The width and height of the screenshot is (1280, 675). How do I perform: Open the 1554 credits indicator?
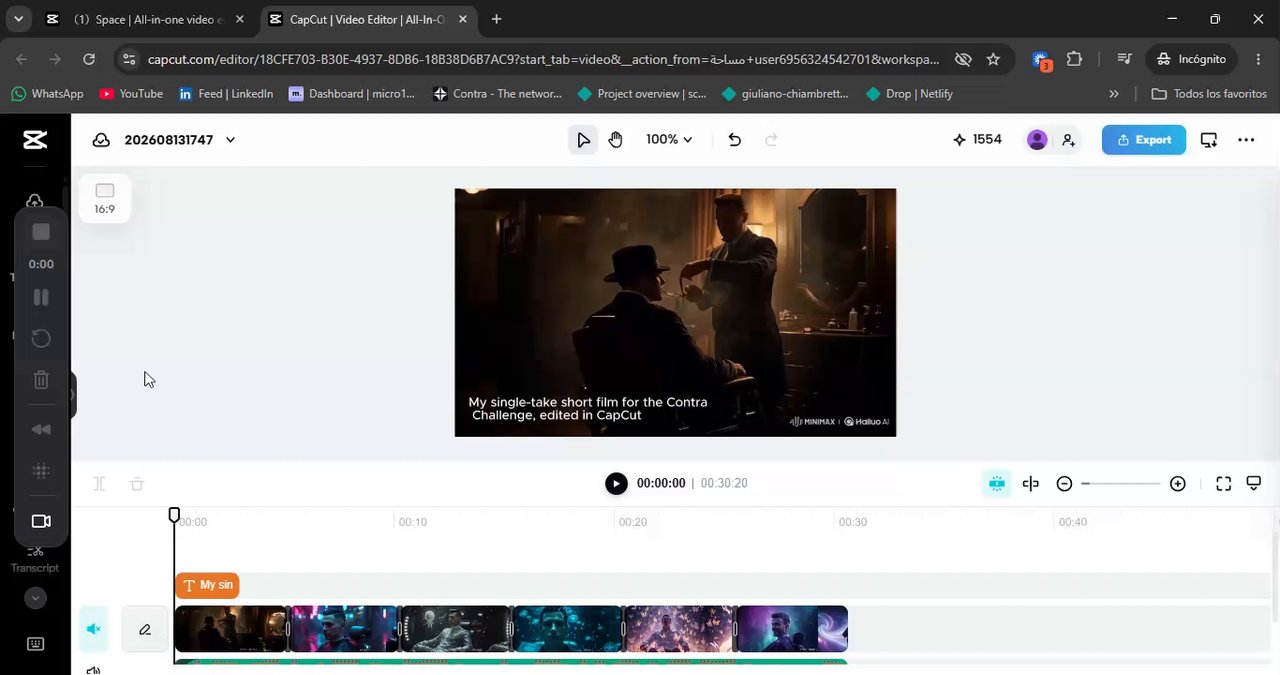[x=977, y=140]
